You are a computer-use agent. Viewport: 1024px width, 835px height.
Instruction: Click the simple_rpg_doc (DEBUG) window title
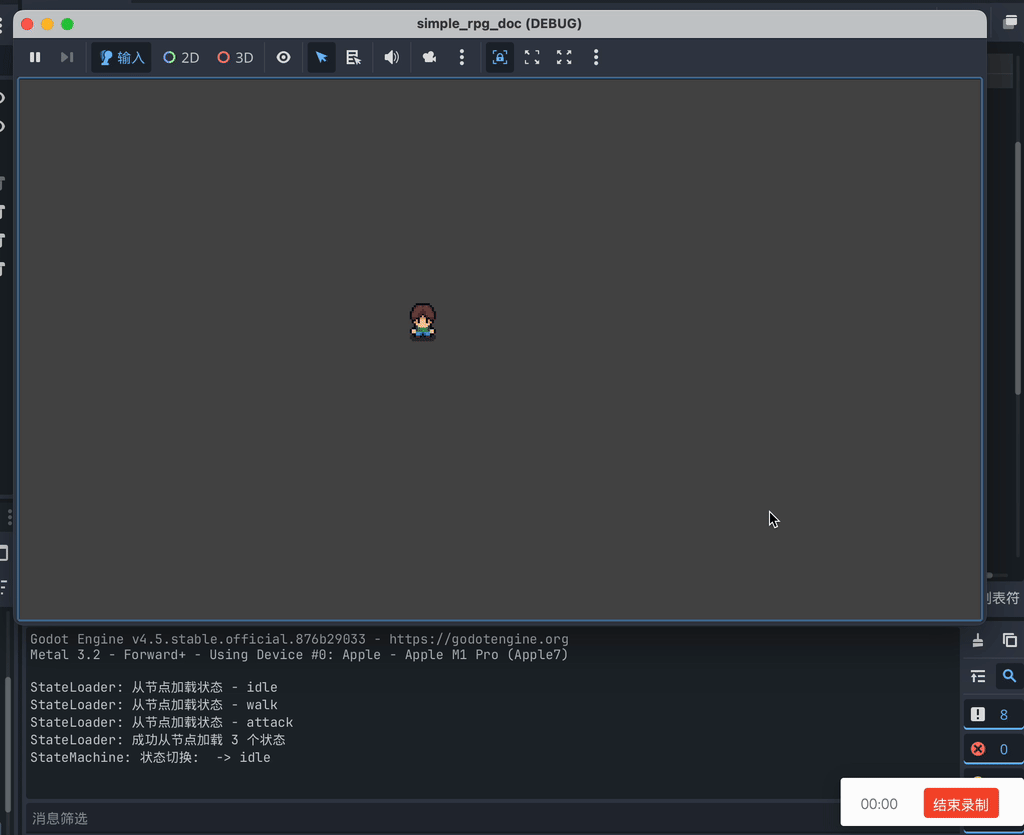point(499,24)
